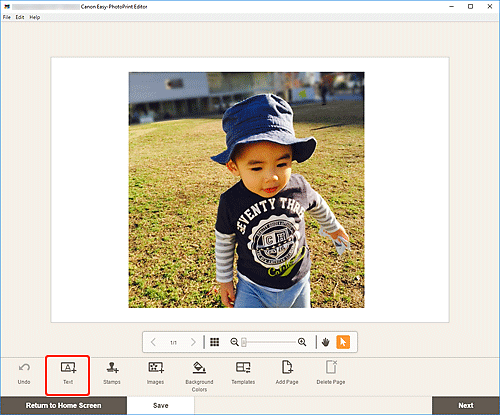Click the zoom in magnifier

[302, 342]
